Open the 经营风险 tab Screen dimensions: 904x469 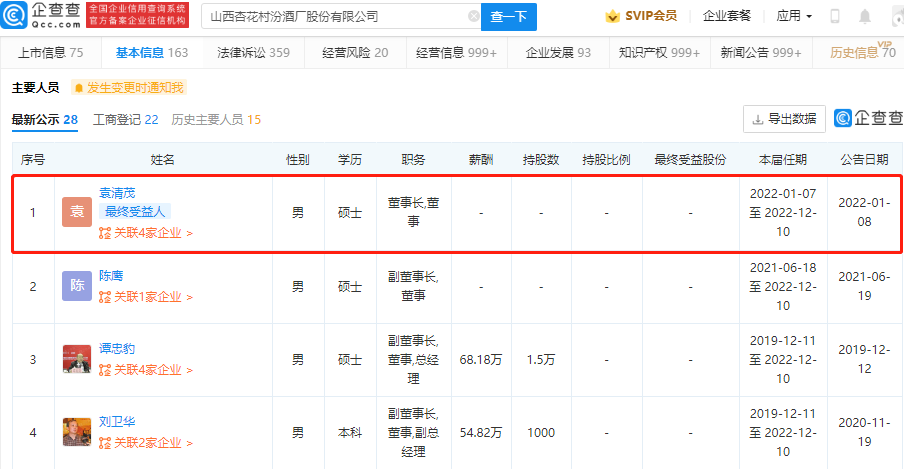pyautogui.click(x=355, y=52)
